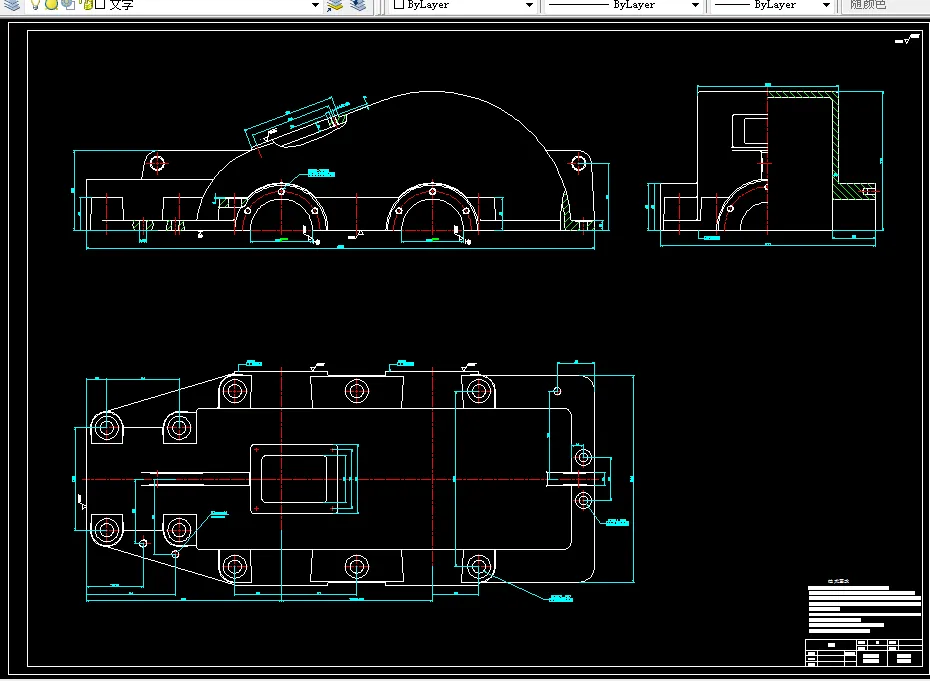This screenshot has height=681, width=930.
Task: Click the white layer color swatch before 文字
Action: point(100,5)
